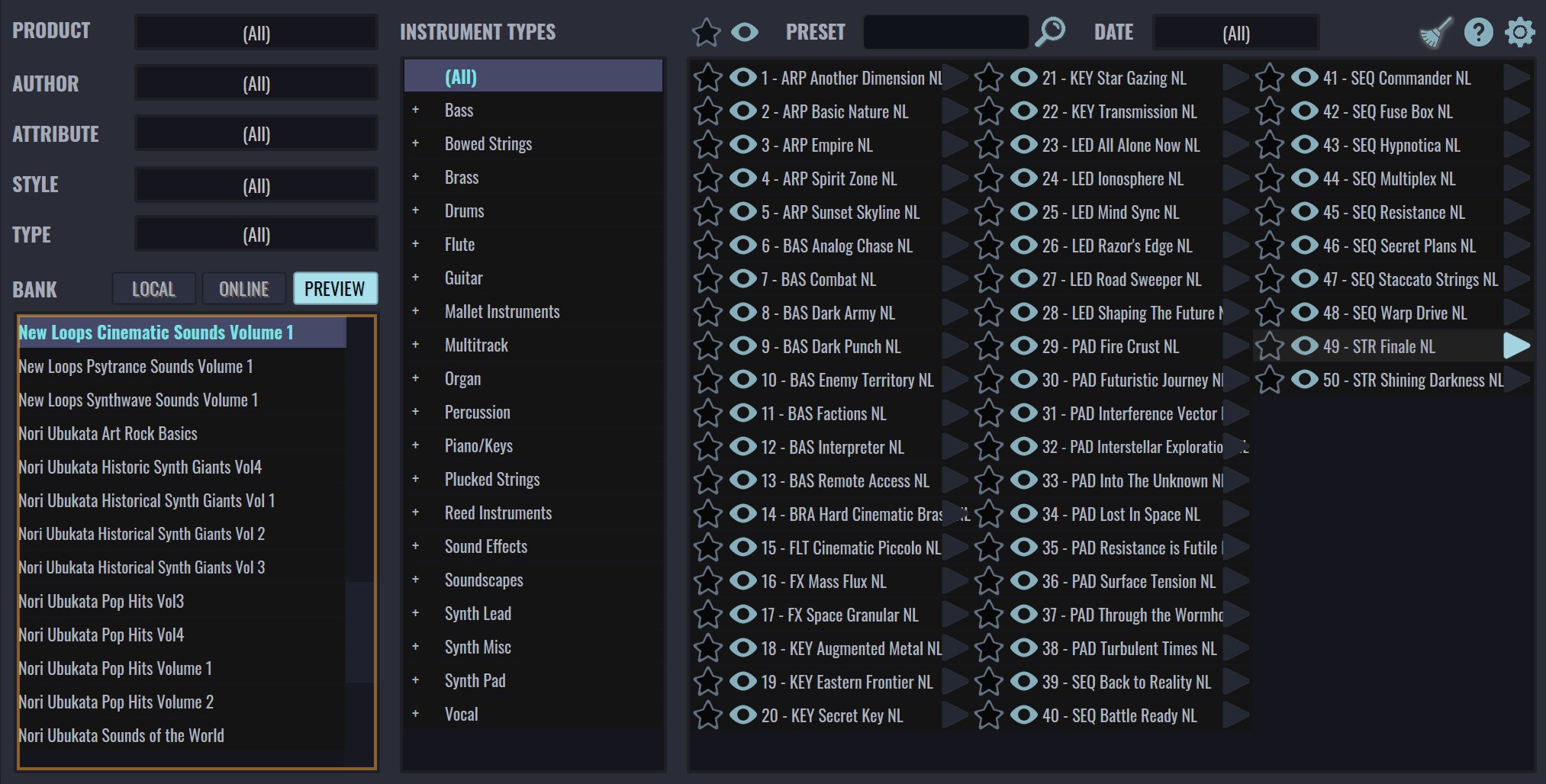Screen dimensions: 1546x784
Task: Switch bank view to ONLINE tab
Action: coord(243,289)
